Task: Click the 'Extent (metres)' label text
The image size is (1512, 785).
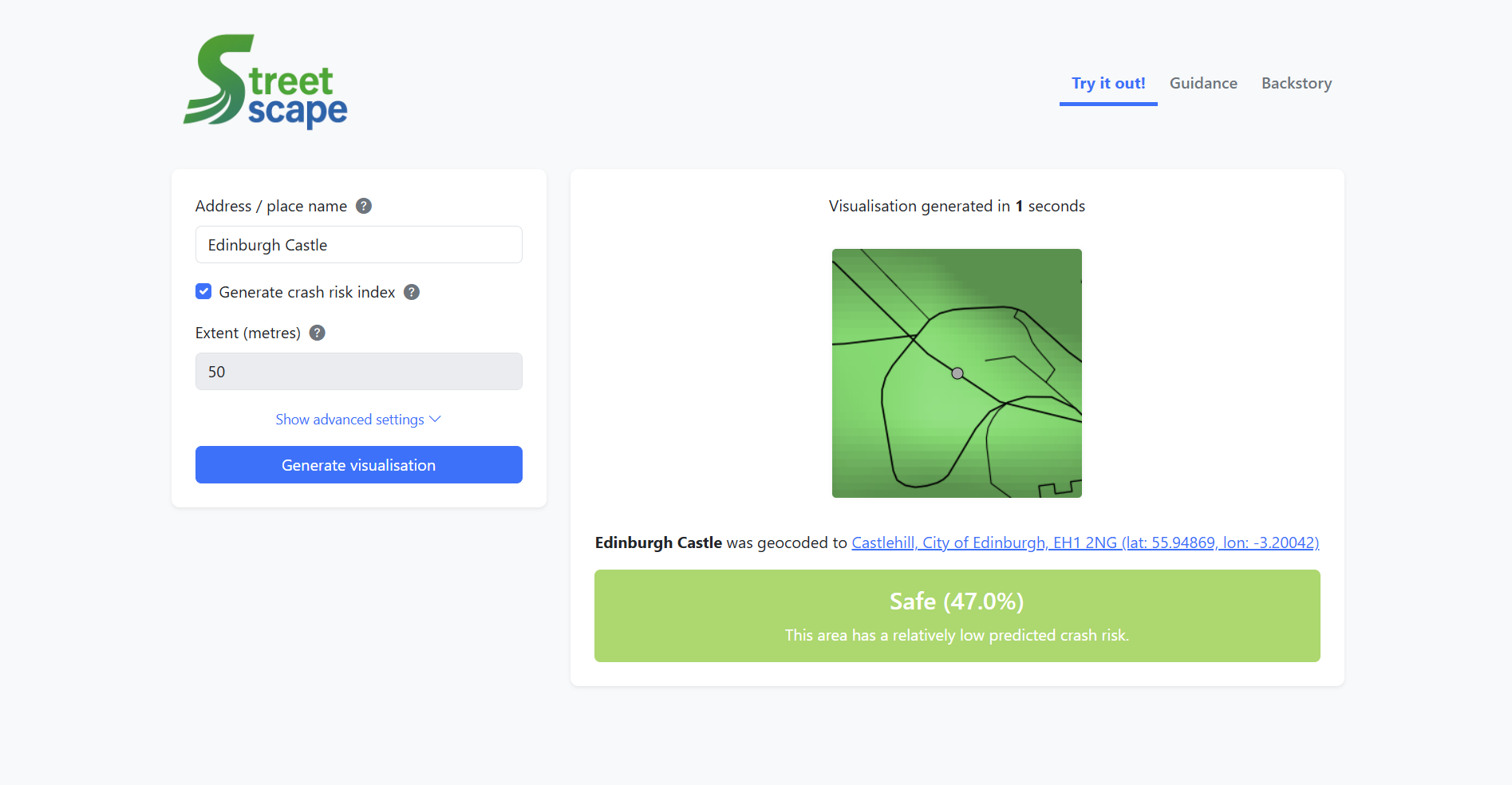Action: click(248, 333)
